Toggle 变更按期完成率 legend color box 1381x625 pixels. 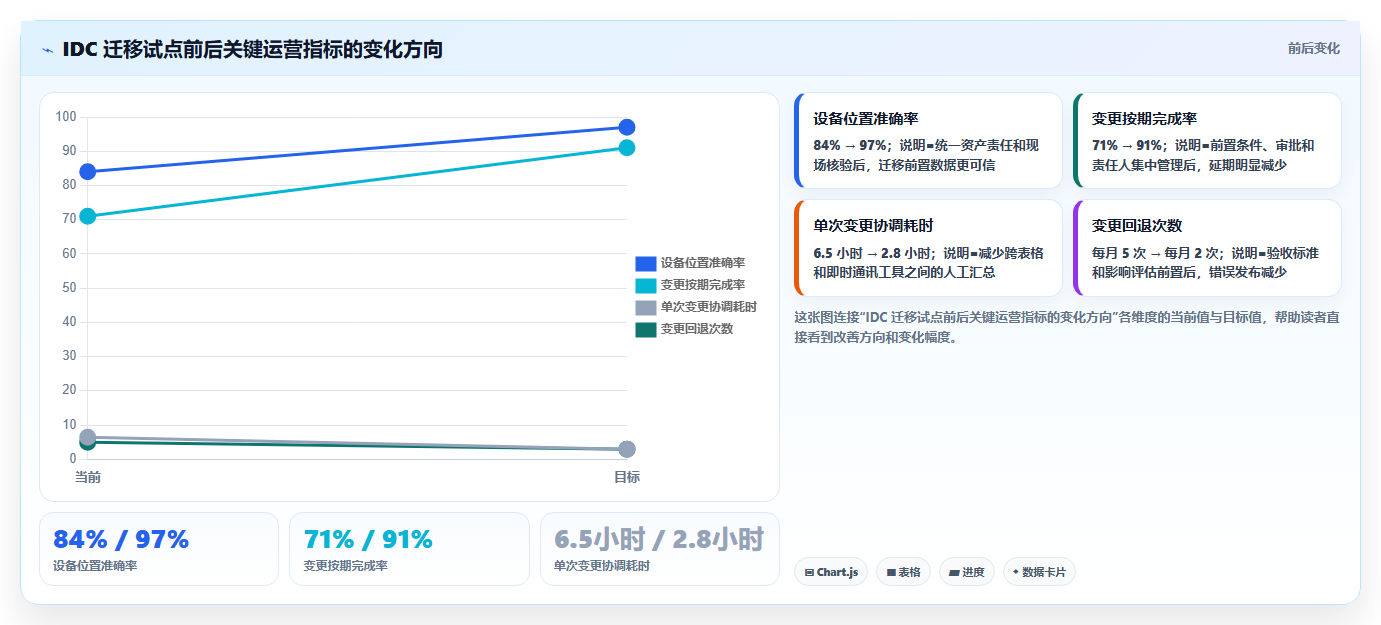coord(646,285)
